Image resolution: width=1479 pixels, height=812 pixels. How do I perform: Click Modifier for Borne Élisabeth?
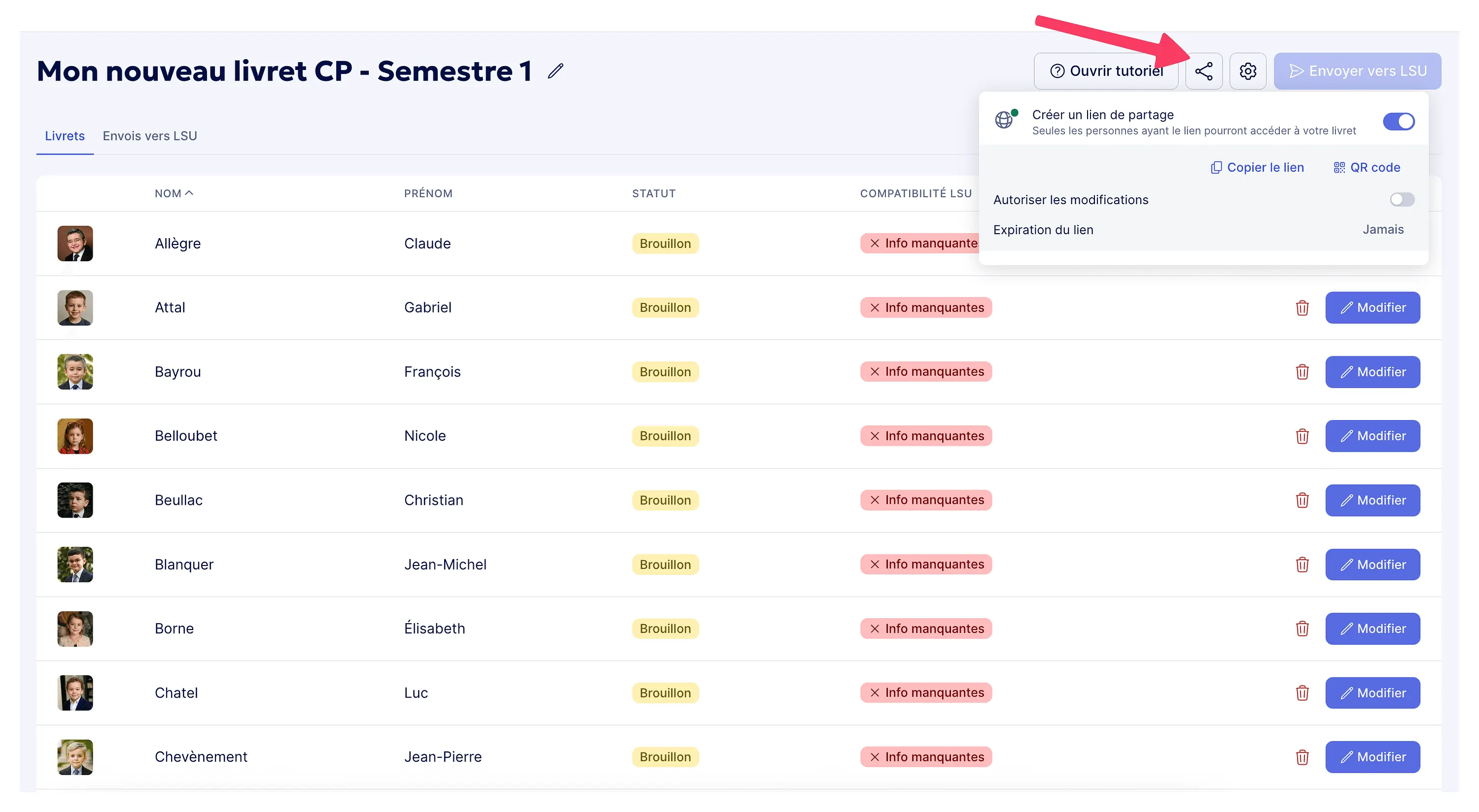coord(1372,629)
